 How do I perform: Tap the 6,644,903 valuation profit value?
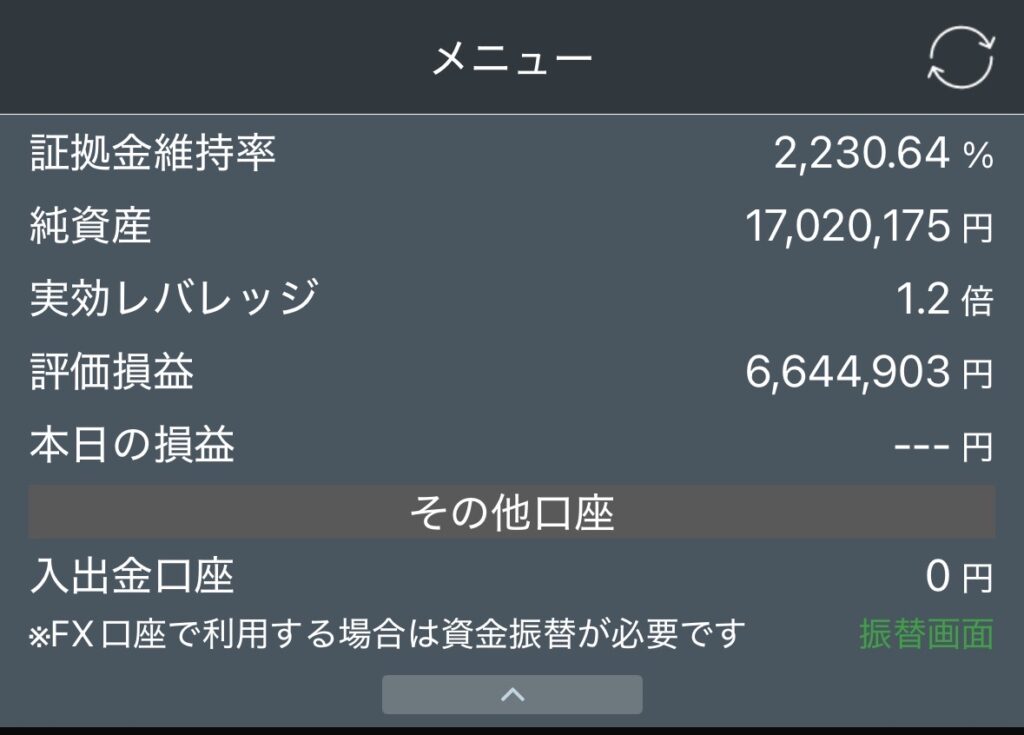[x=847, y=372]
